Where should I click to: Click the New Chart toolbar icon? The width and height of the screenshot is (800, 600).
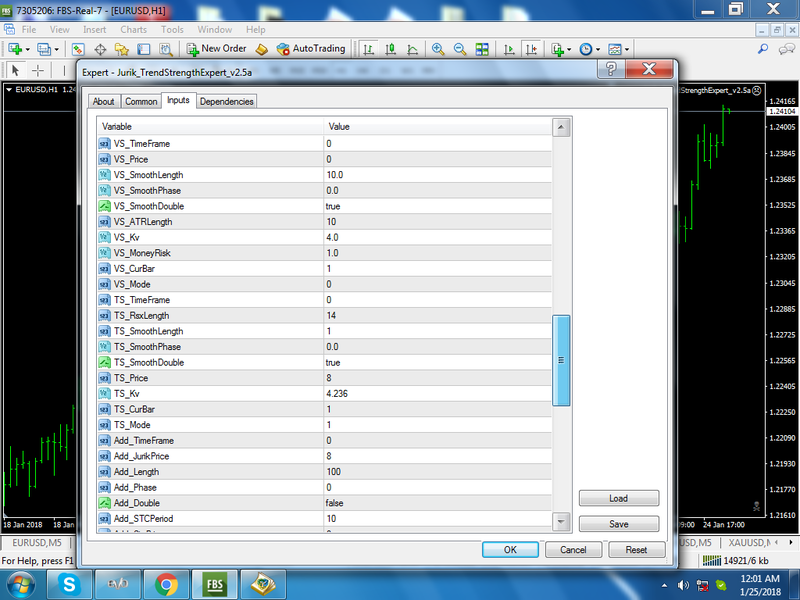pos(14,49)
